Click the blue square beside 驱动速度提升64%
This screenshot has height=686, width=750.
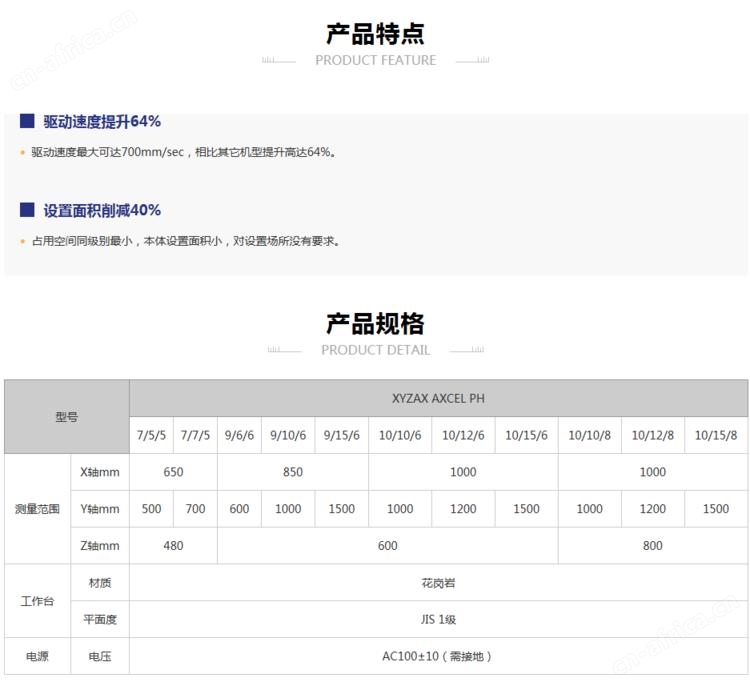[27, 121]
